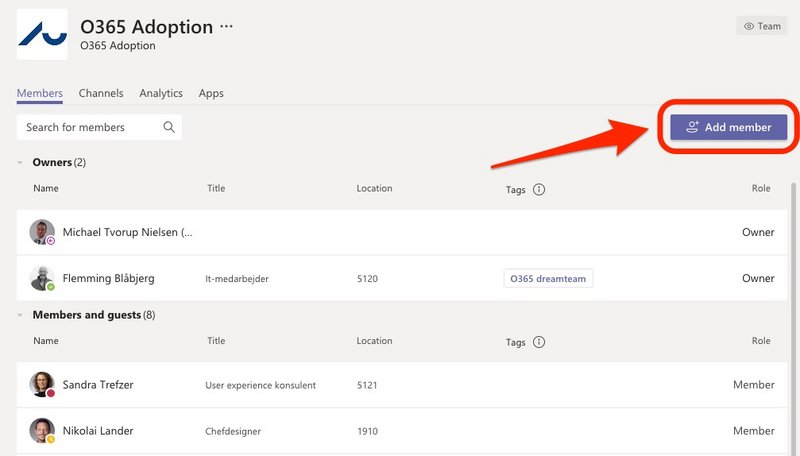
Task: Collapse the Owners section
Action: click(x=20, y=162)
